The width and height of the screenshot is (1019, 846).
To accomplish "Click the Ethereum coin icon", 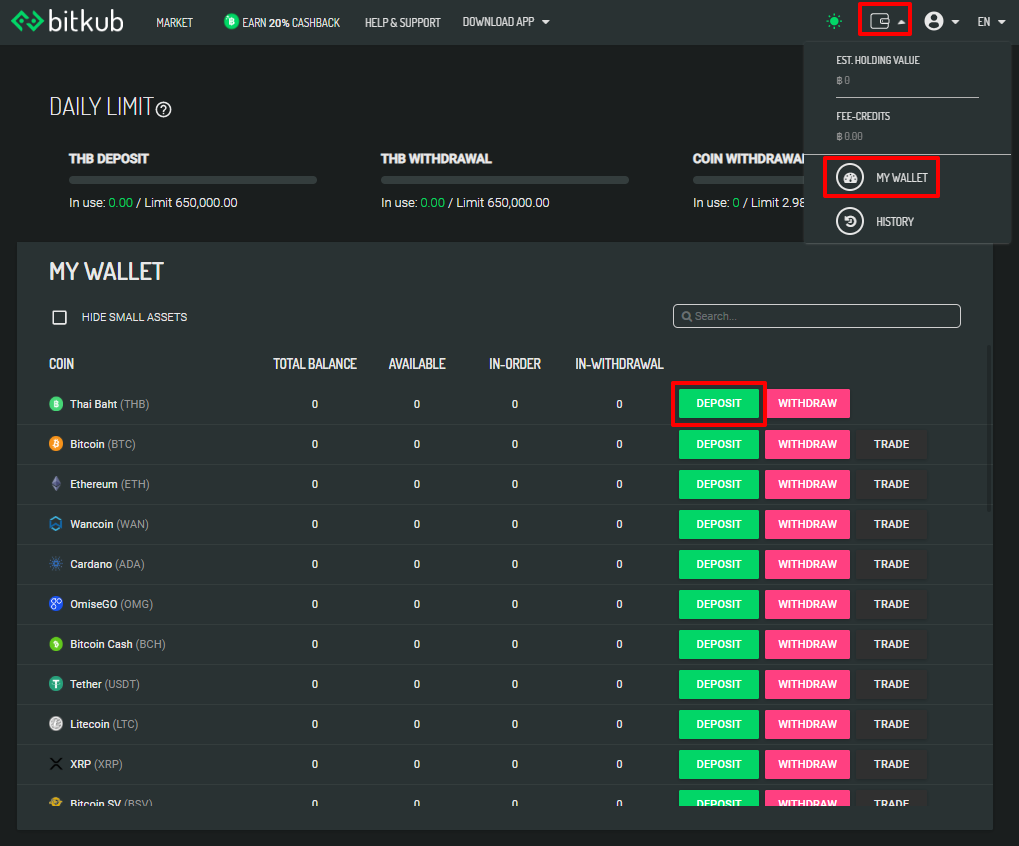I will [x=56, y=484].
